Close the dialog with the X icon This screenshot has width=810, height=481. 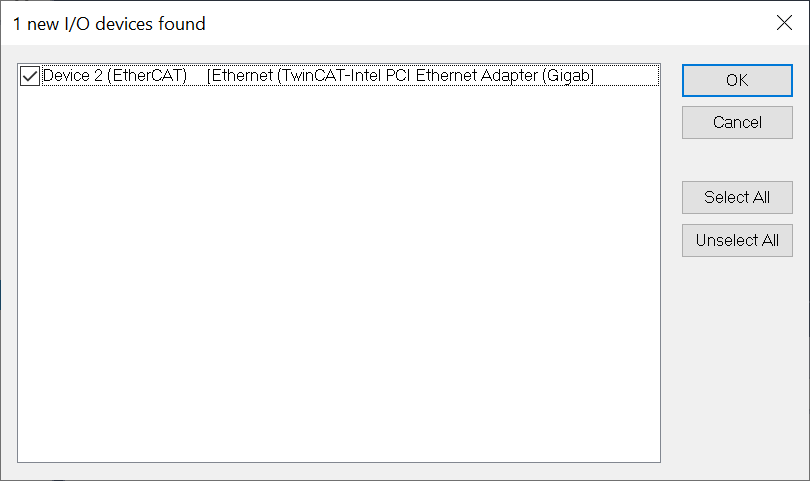click(x=784, y=23)
